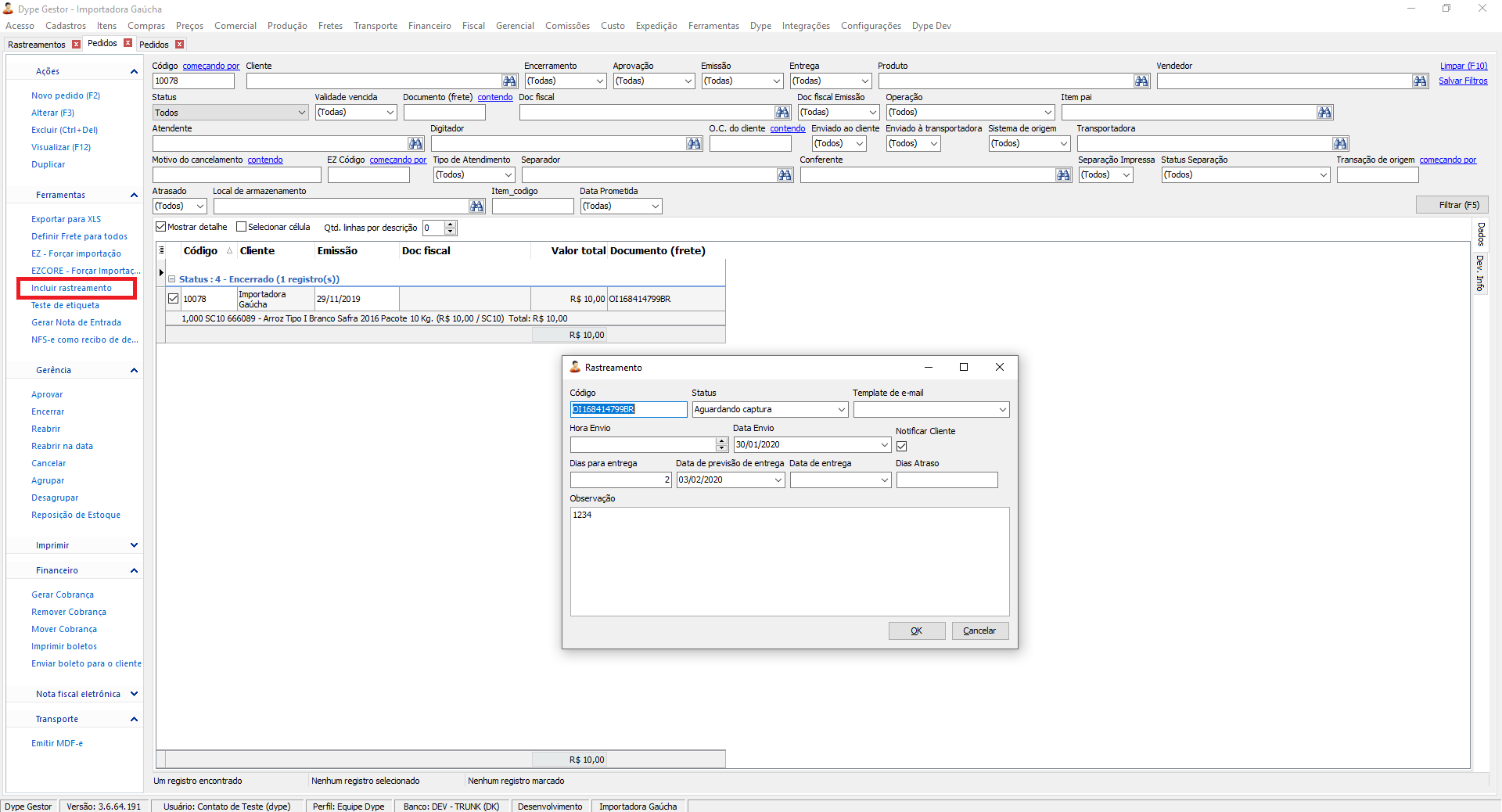Viewport: 1502px width, 812px height.
Task: Click Cancelar in Rastreamento dialog
Action: [x=979, y=631]
